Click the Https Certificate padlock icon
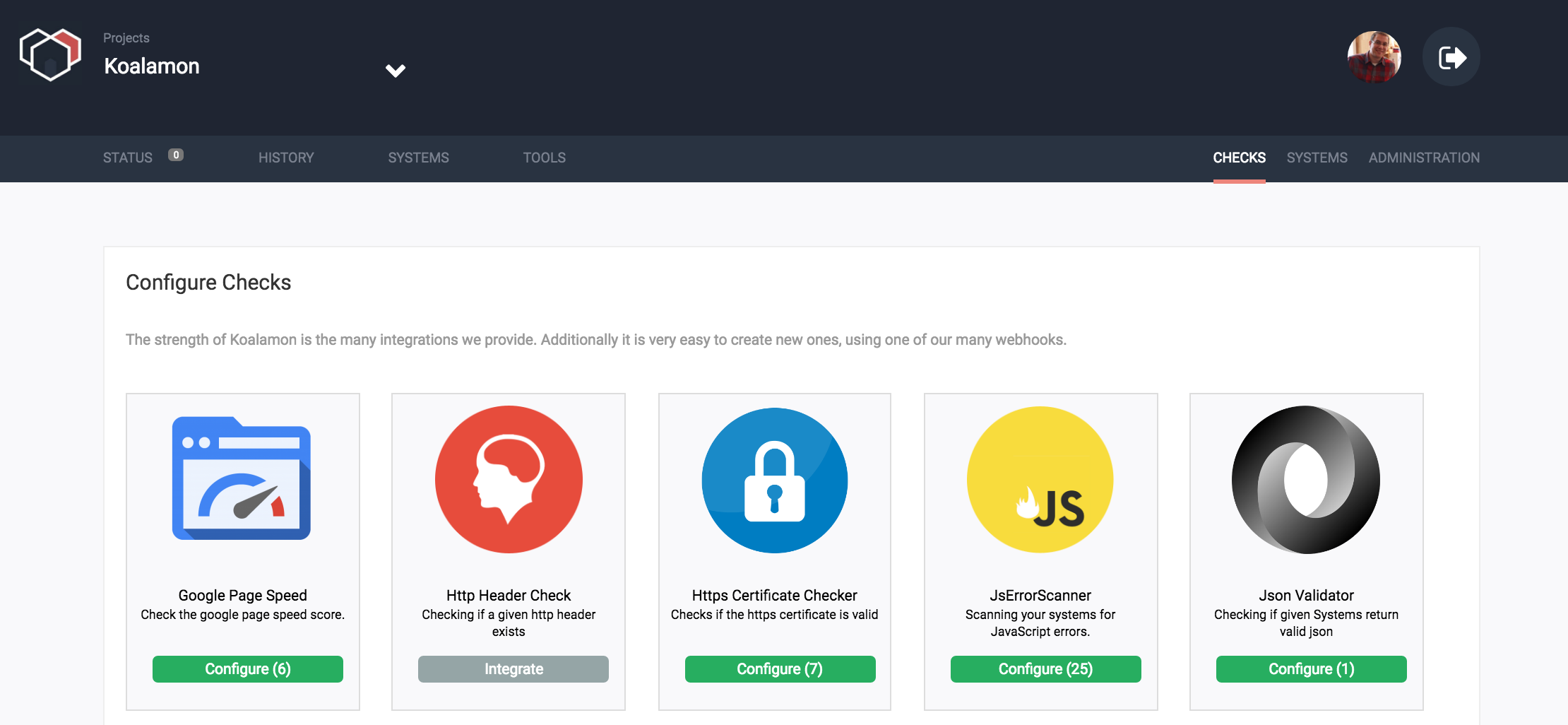Viewport: 1568px width, 725px height. pyautogui.click(x=775, y=480)
